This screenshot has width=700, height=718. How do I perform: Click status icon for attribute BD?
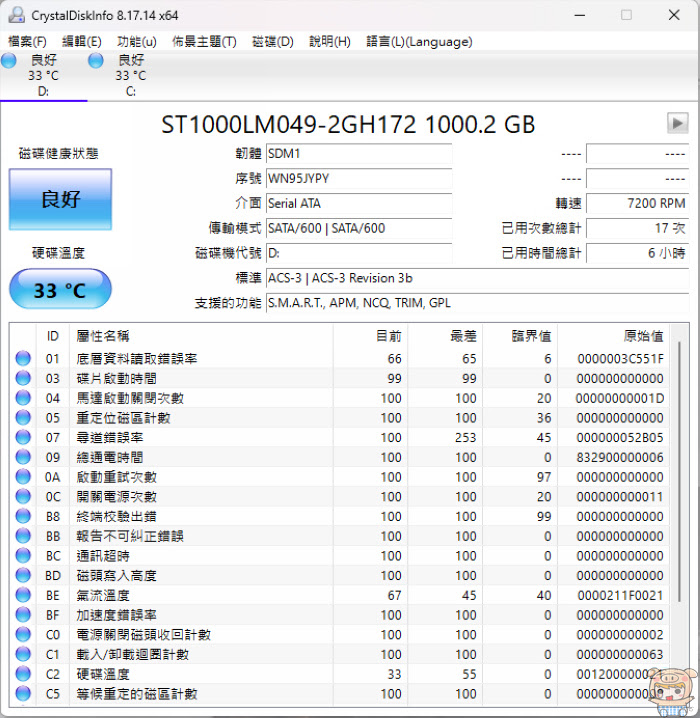23,575
